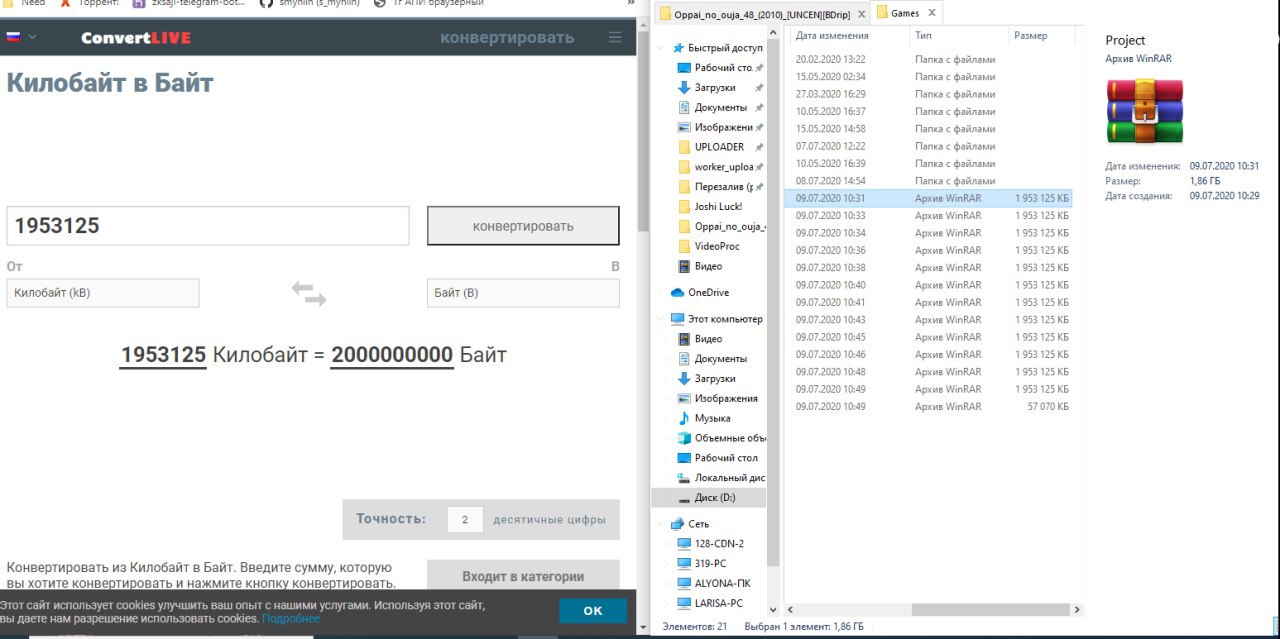Click the 128-CDN-2 computer icon
Screen dimensions: 1280x639
click(684, 544)
